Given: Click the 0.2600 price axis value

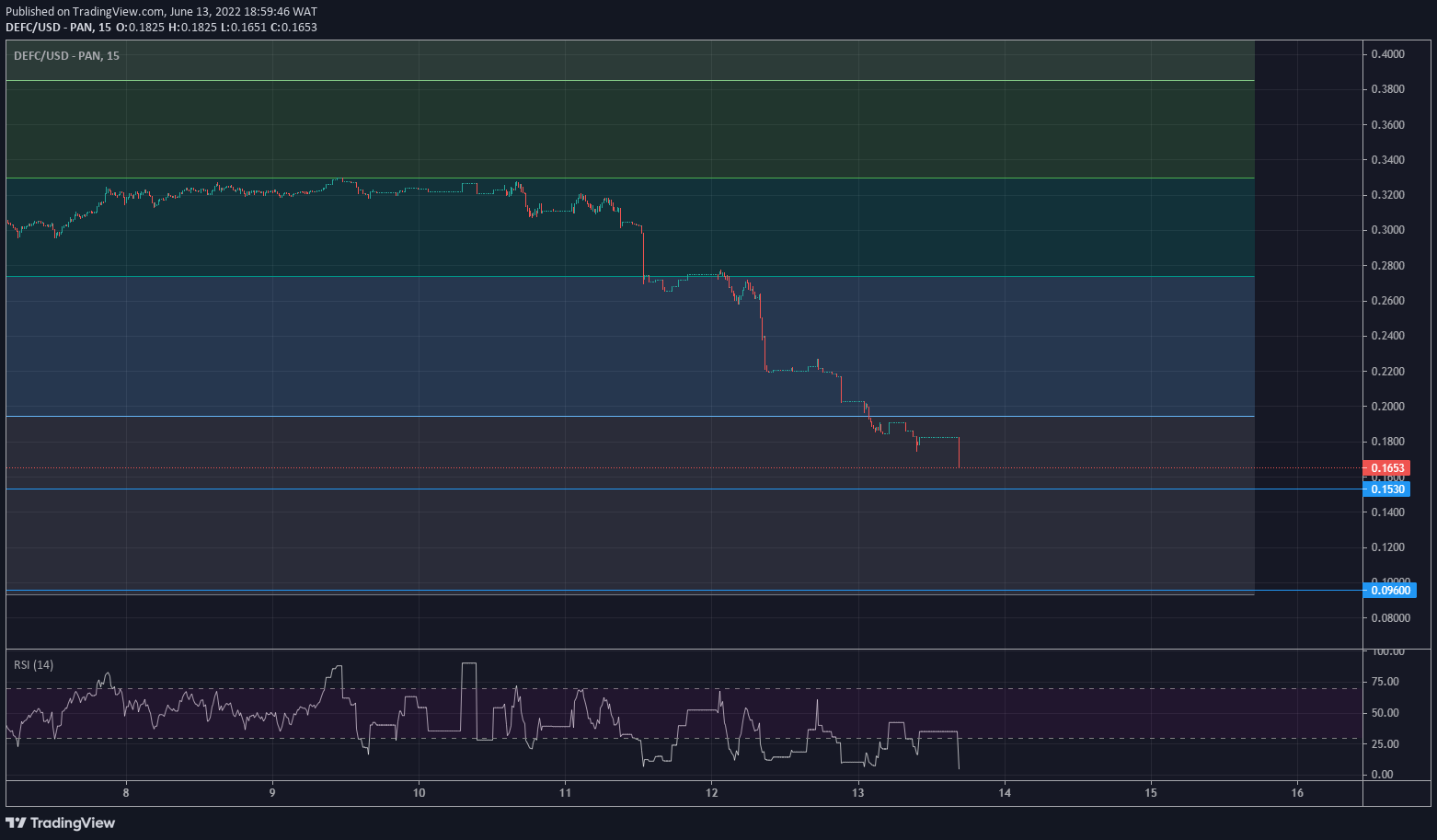Looking at the screenshot, I should pos(1387,301).
